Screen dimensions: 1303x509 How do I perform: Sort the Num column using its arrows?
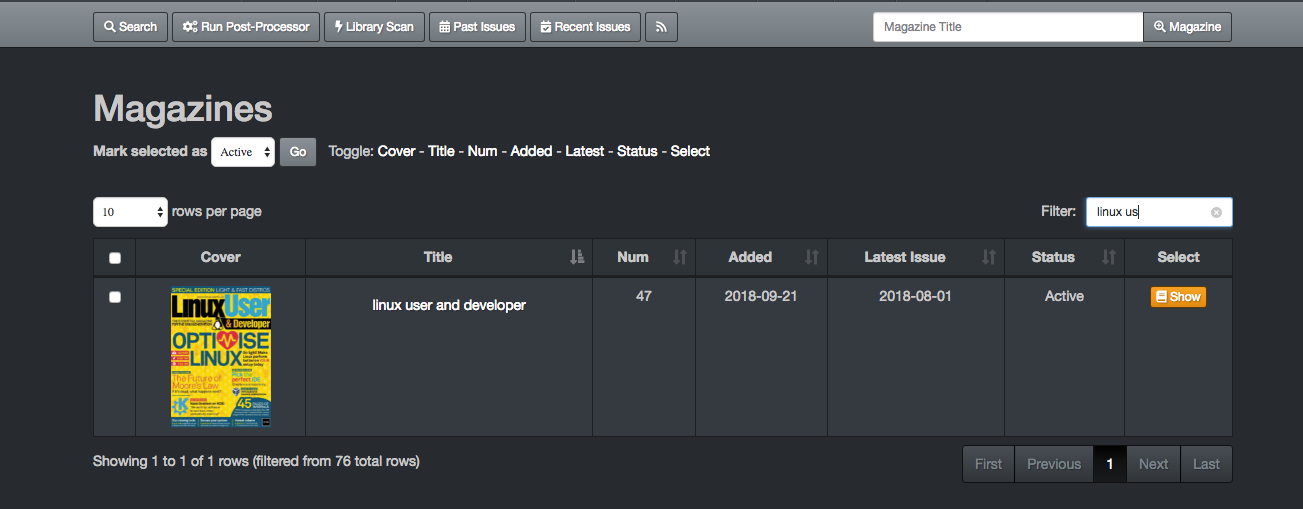(680, 257)
